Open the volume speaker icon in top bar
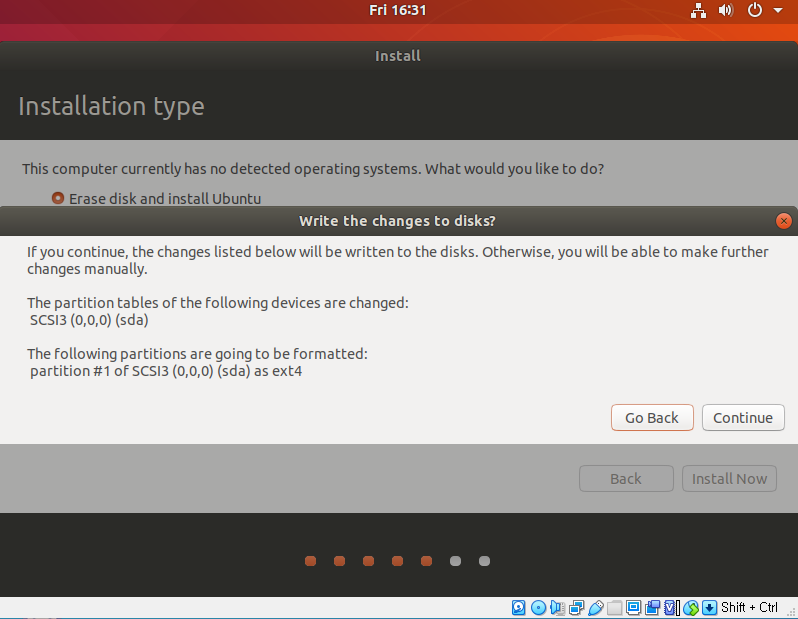The image size is (798, 619). [x=726, y=10]
